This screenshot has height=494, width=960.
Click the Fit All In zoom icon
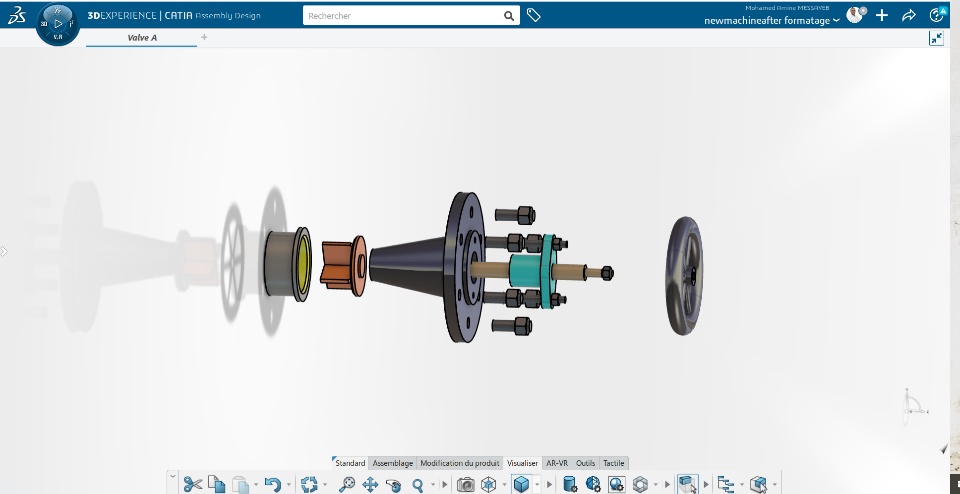(x=347, y=484)
